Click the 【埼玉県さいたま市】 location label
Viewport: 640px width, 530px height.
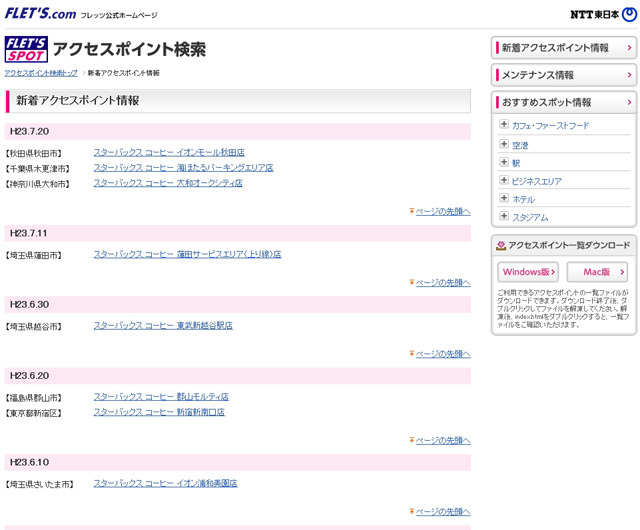tap(40, 484)
